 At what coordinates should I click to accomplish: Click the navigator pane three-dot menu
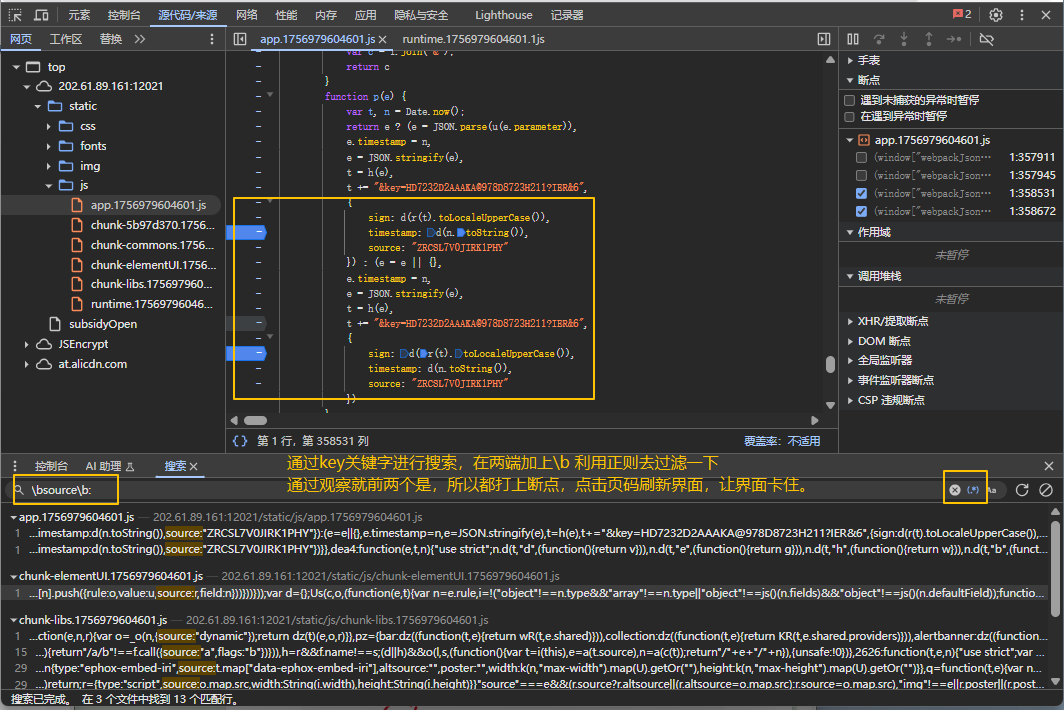pyautogui.click(x=212, y=39)
